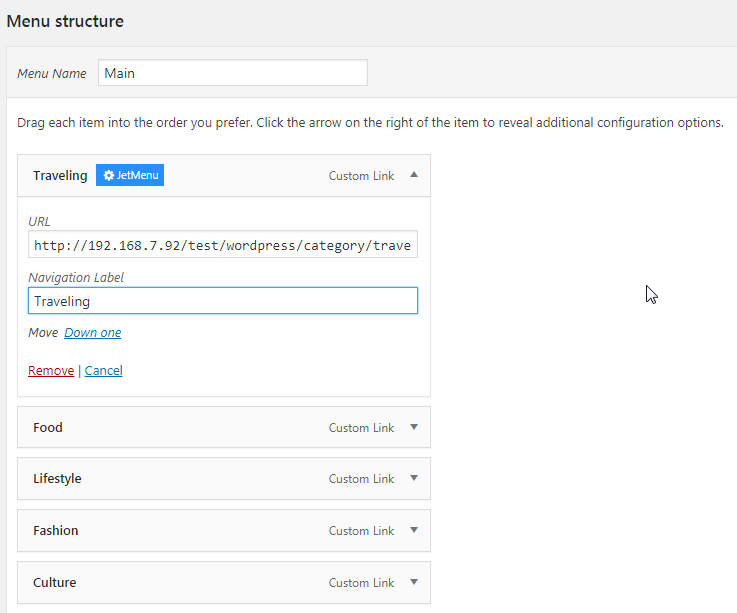The height and width of the screenshot is (613, 737).
Task: Click the JetMenu button on Traveling item
Action: [130, 176]
